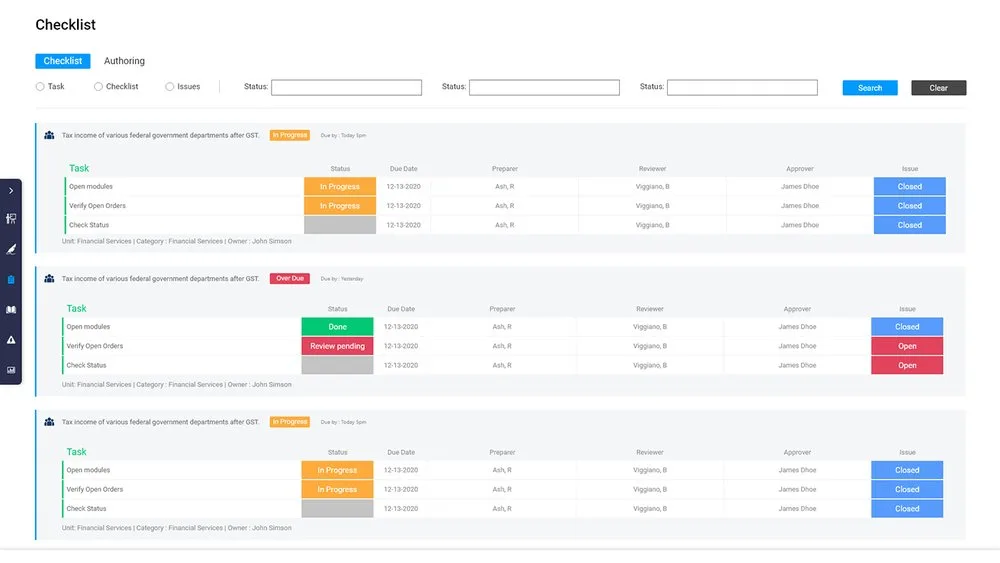
Task: Open the open-book icon in the sidebar
Action: (11, 309)
